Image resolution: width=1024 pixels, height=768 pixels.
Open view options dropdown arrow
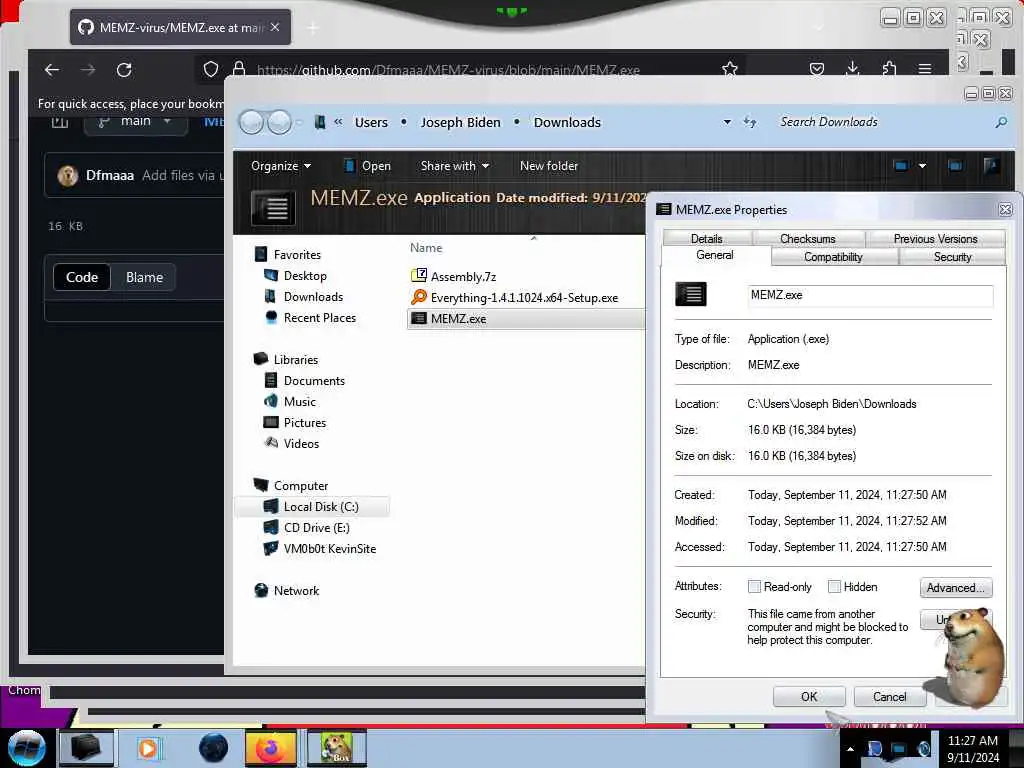[x=922, y=166]
